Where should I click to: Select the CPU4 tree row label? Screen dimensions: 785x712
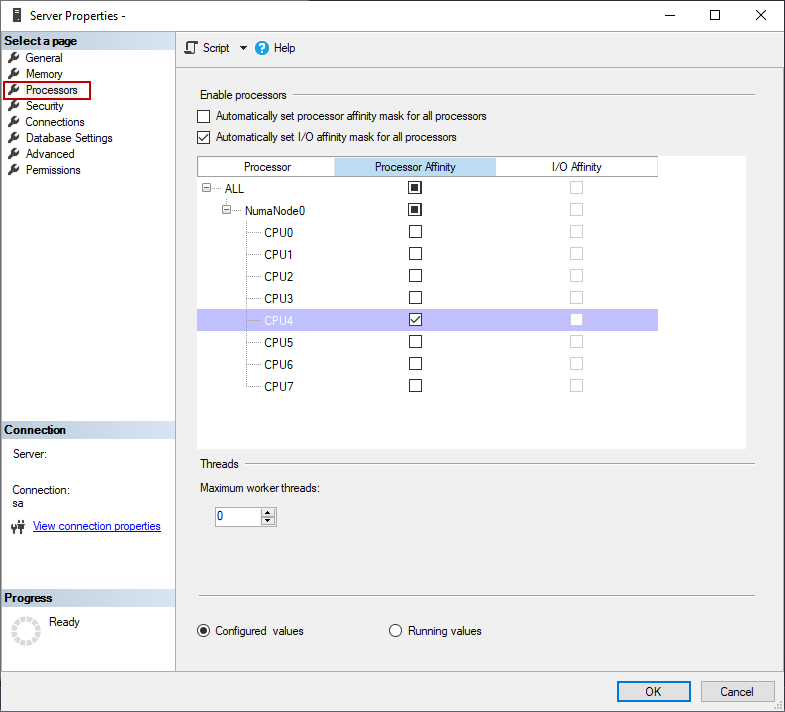[x=278, y=320]
